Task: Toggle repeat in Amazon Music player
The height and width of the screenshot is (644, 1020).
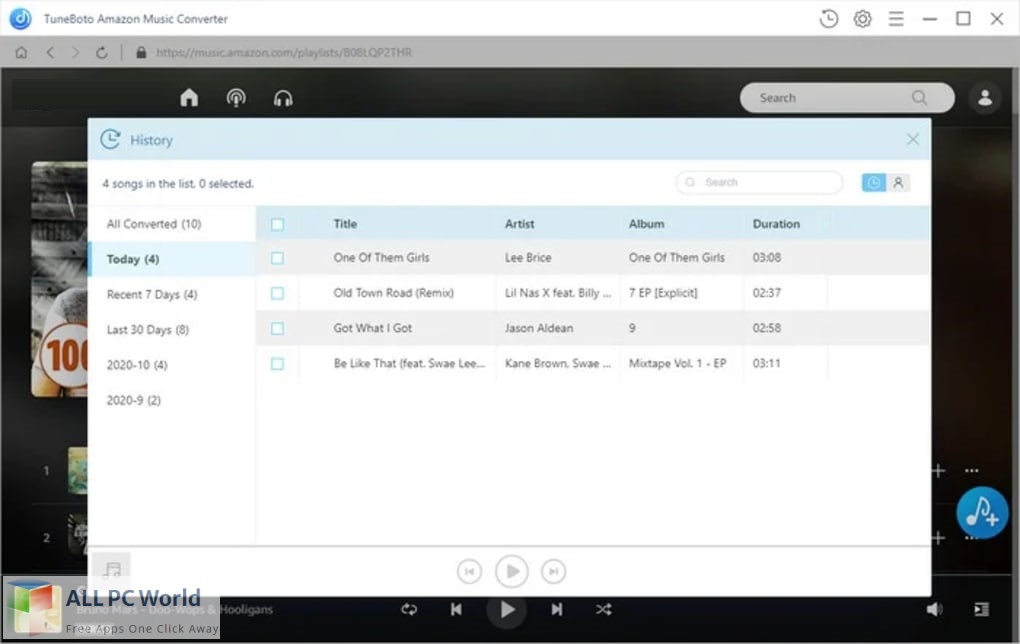Action: [409, 610]
